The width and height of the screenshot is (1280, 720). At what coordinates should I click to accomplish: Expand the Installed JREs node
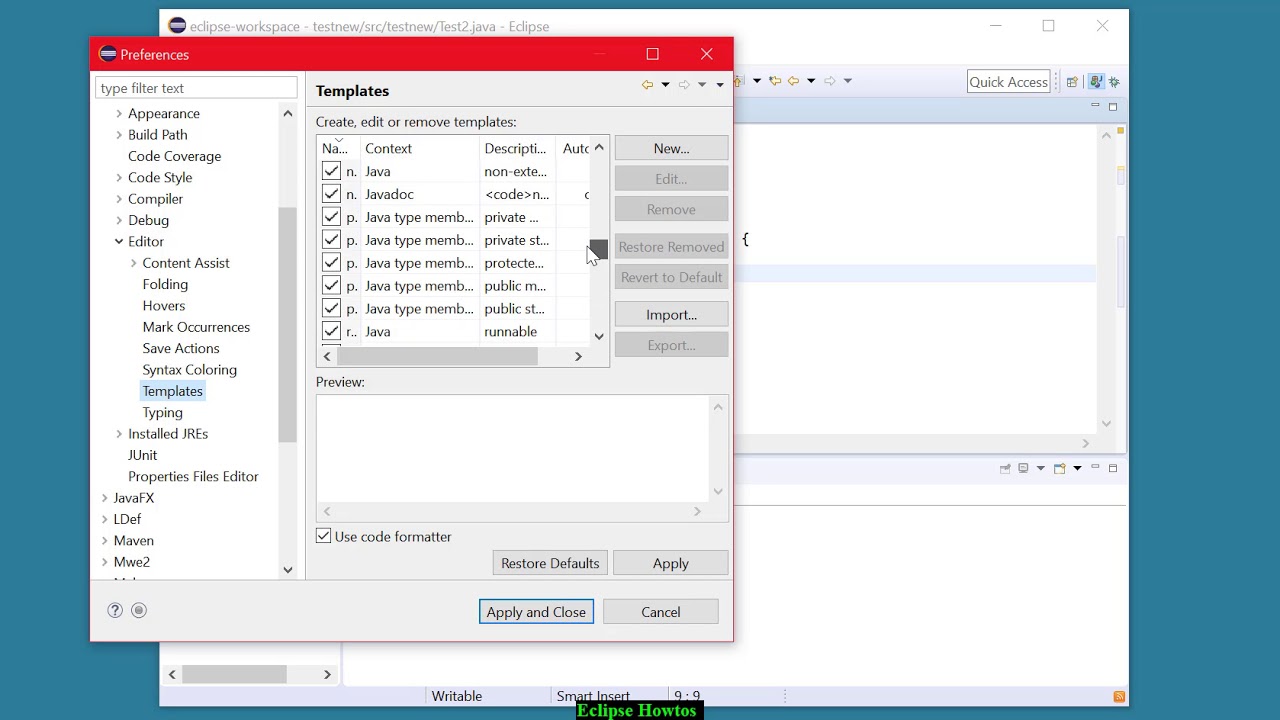pyautogui.click(x=119, y=434)
